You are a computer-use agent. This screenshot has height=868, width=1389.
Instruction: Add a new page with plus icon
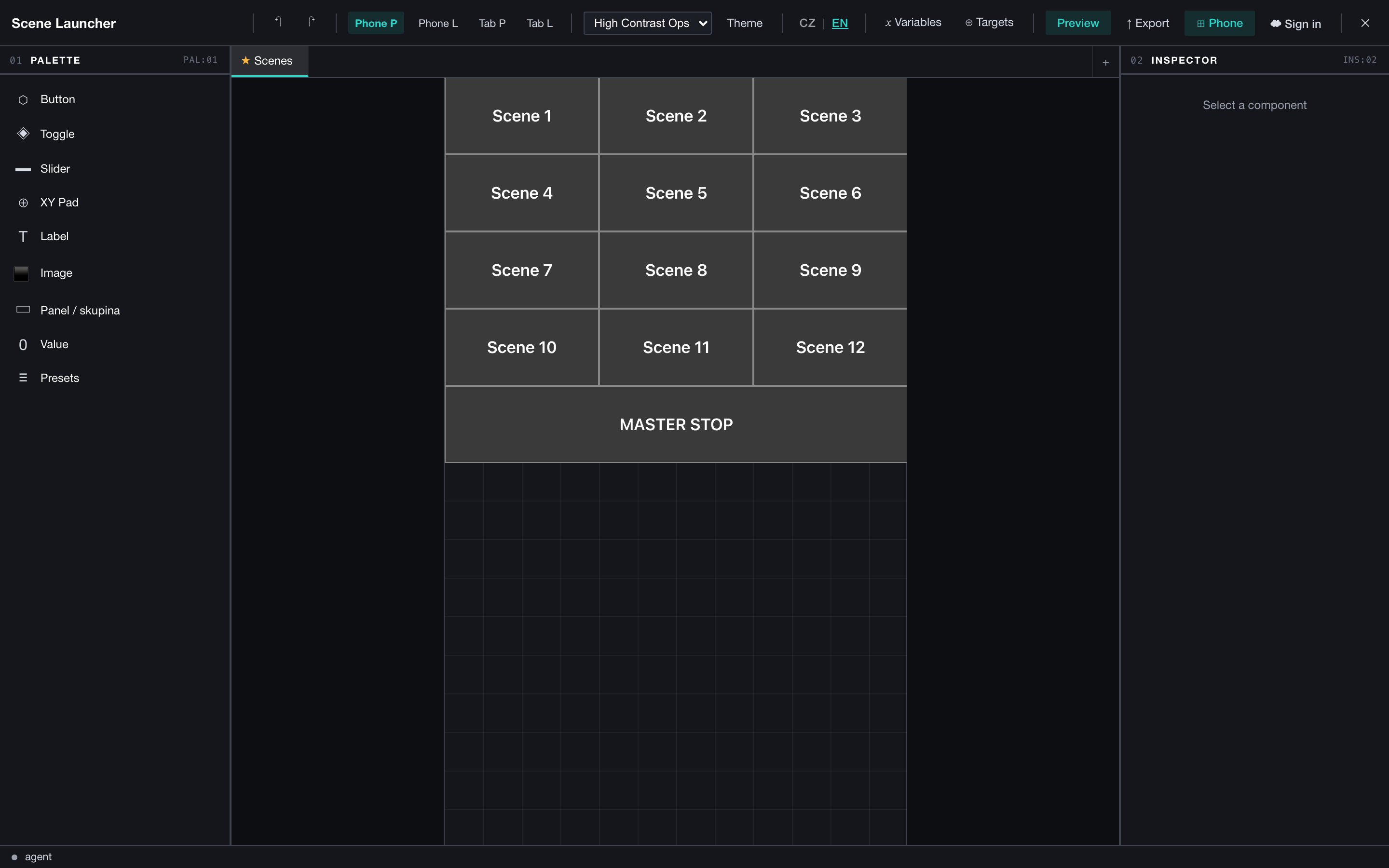tap(1105, 63)
